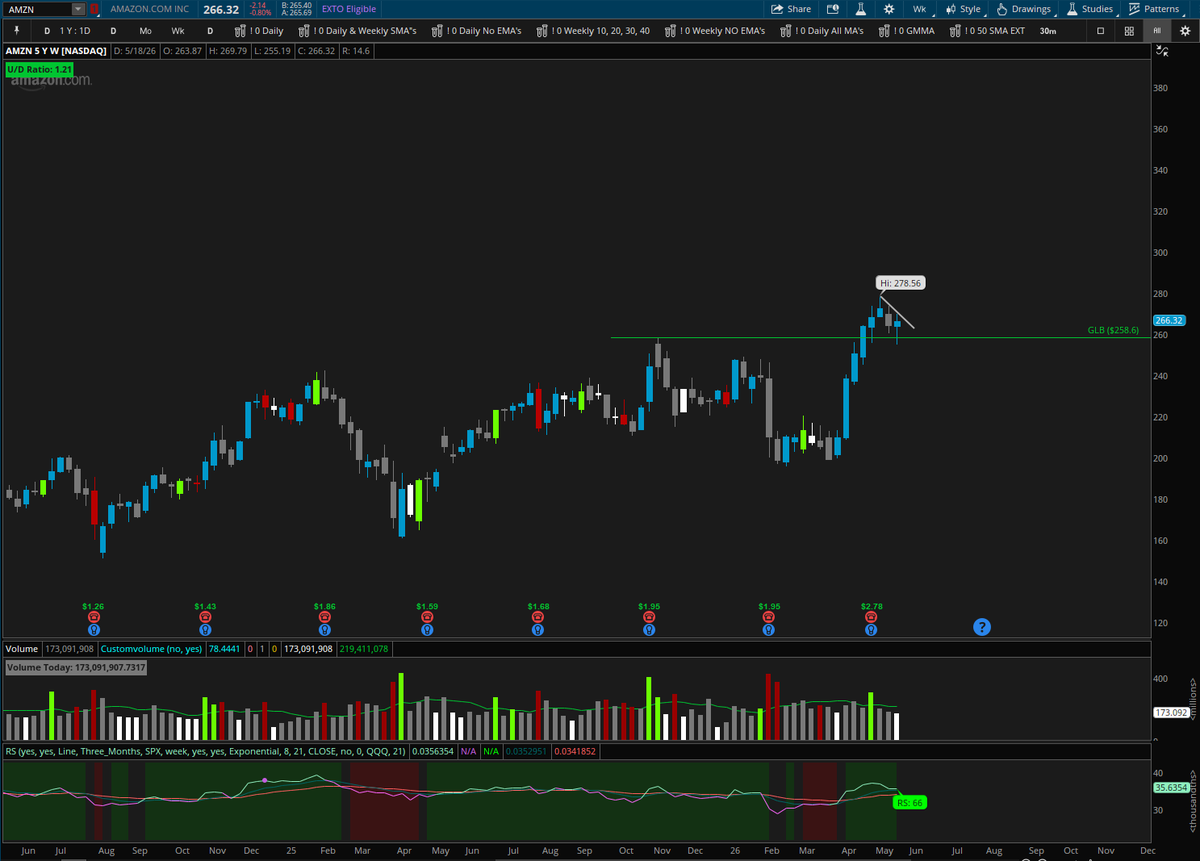Open the Style dropdown
Image resolution: width=1200 pixels, height=861 pixels.
(x=964, y=9)
